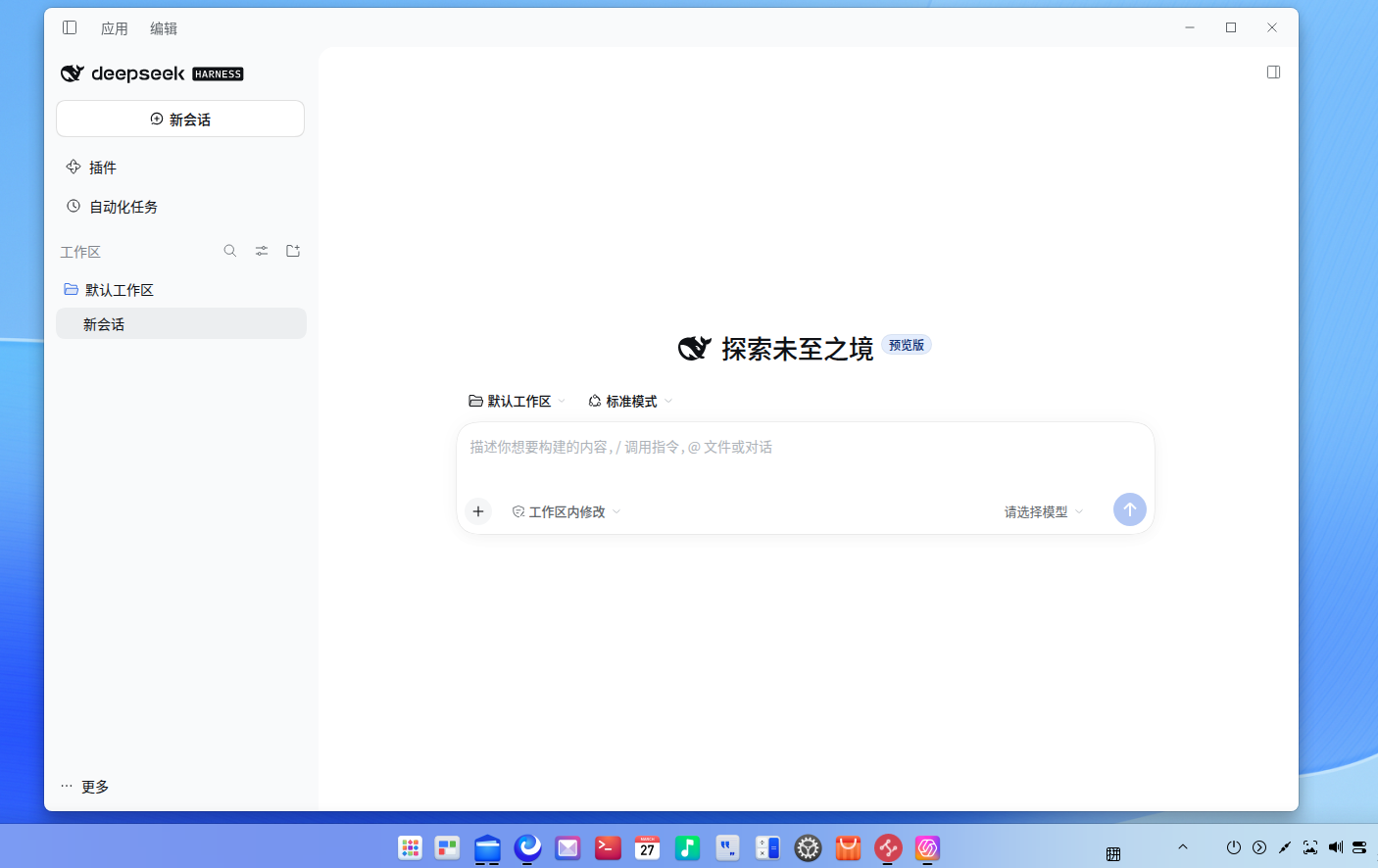Open the calculator from the dock
This screenshot has height=868, width=1378.
tap(767, 847)
